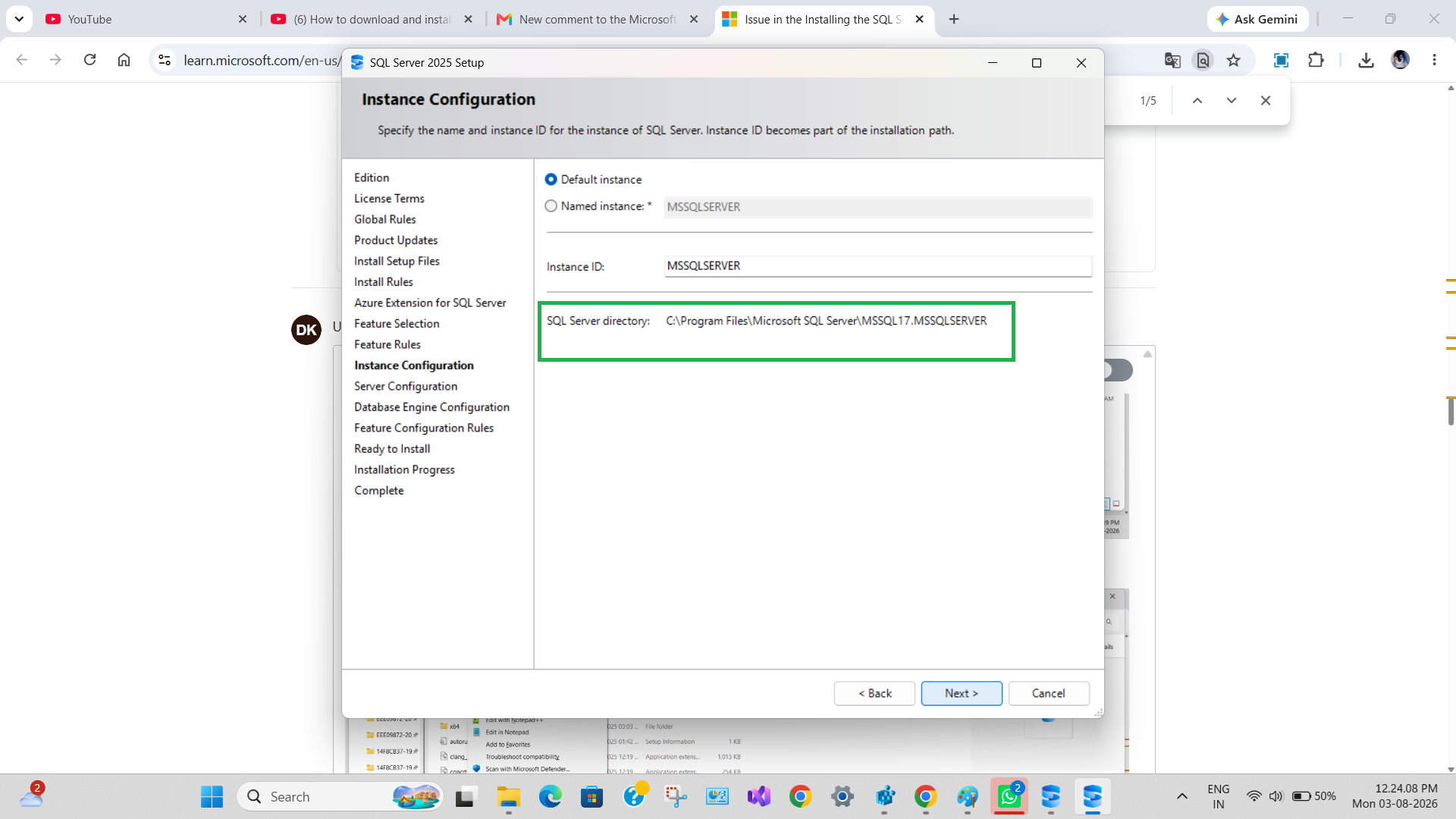
Task: Open Snipping Tool from the taskbar
Action: coord(675,796)
